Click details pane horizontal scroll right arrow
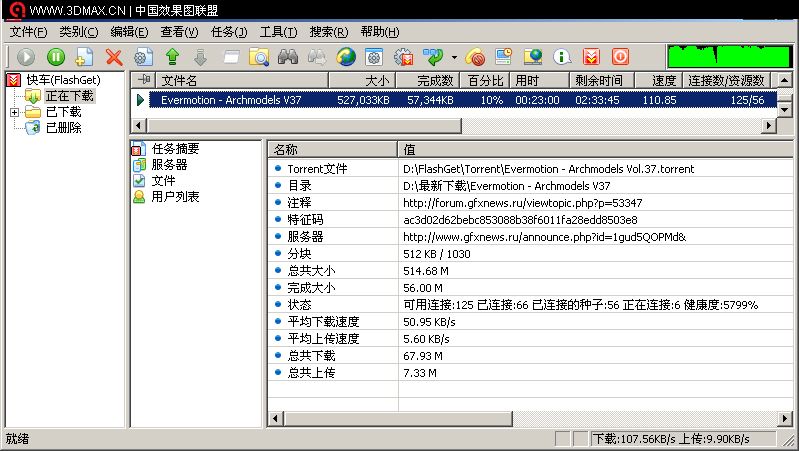This screenshot has height=451, width=799. pos(785,419)
